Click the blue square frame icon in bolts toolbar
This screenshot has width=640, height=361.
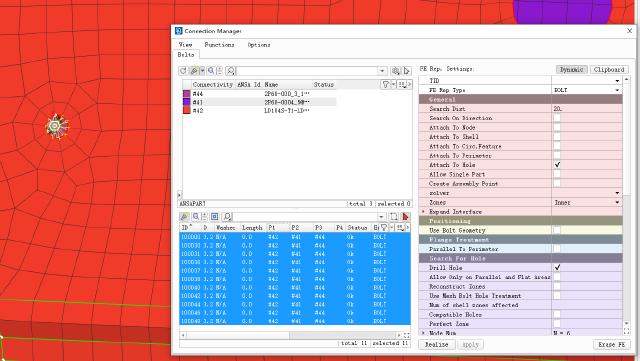[214, 217]
